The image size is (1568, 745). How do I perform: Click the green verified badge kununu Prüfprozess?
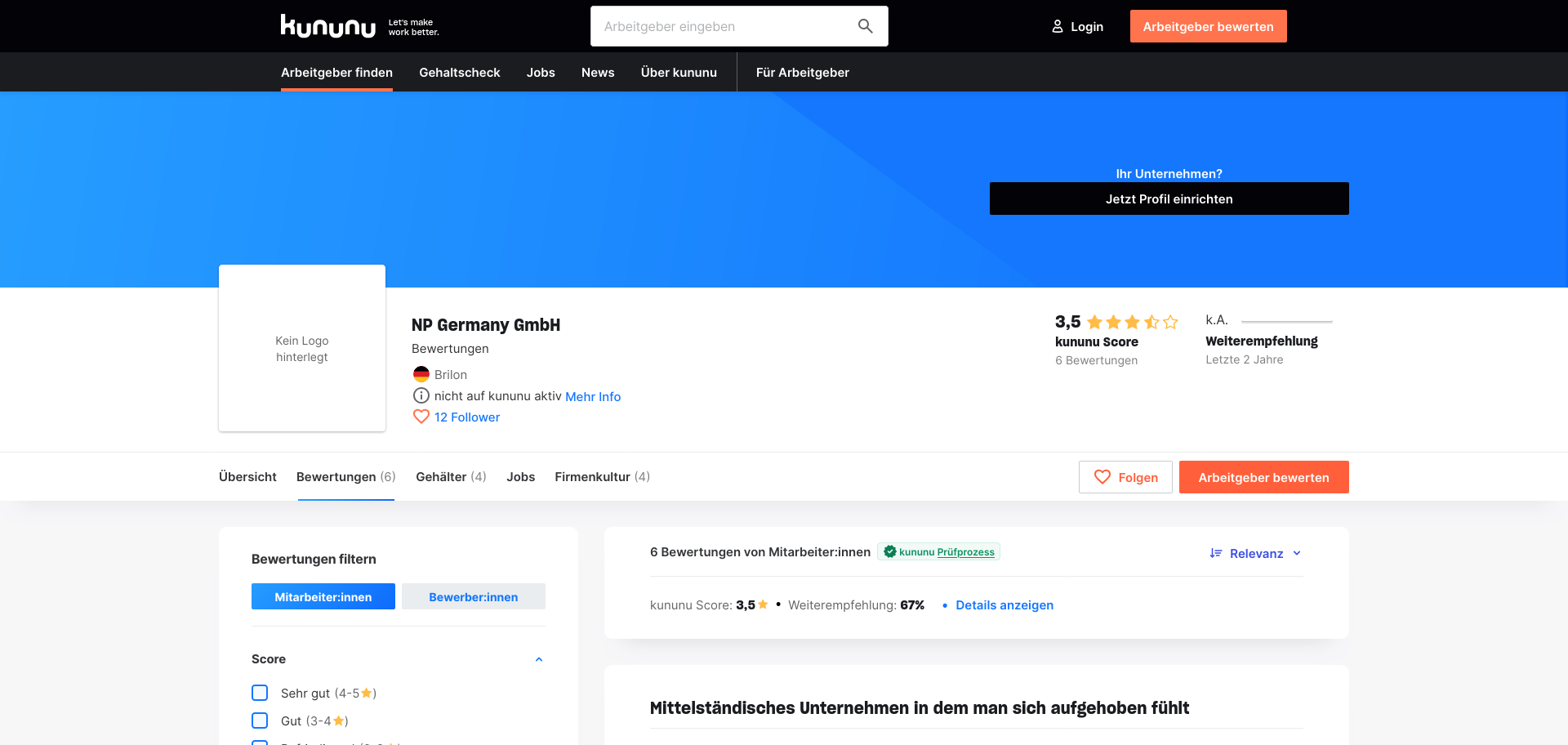(938, 551)
